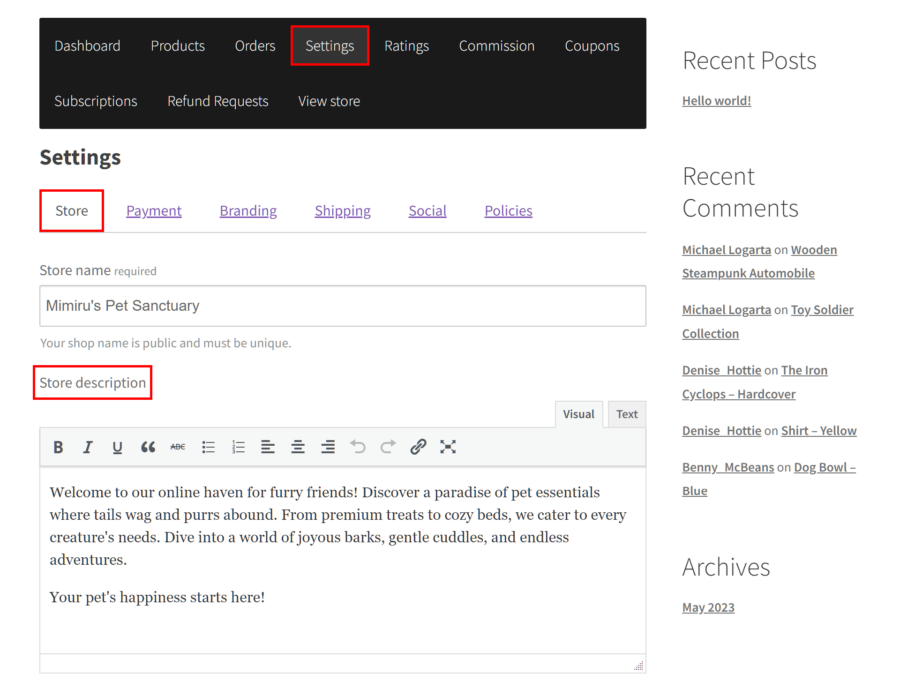Create a numbered list
Image resolution: width=900 pixels, height=689 pixels.
[x=238, y=447]
